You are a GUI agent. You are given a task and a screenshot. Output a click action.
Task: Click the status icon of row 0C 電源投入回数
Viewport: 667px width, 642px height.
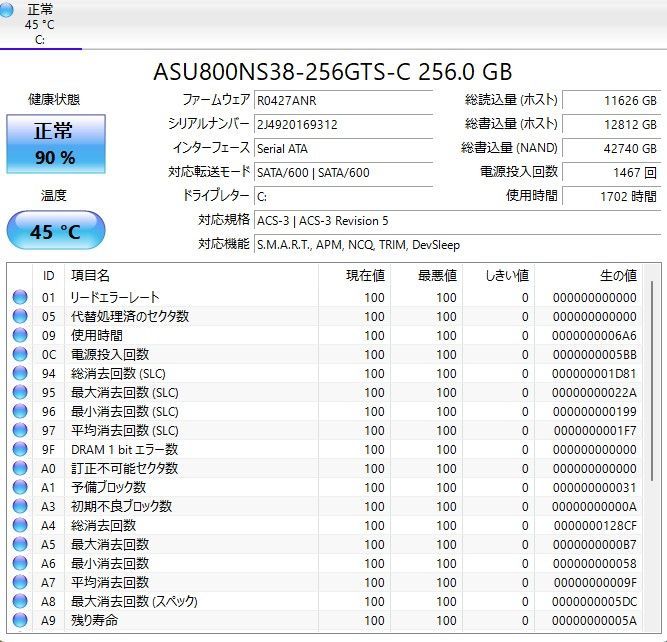[20, 354]
